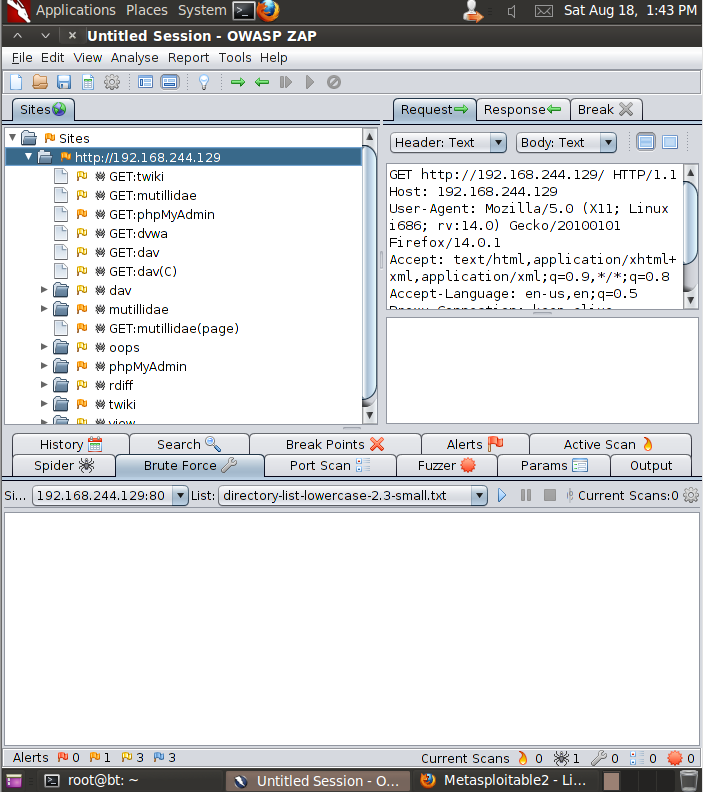Open the Header: Text dropdown
The width and height of the screenshot is (704, 792).
[x=449, y=143]
